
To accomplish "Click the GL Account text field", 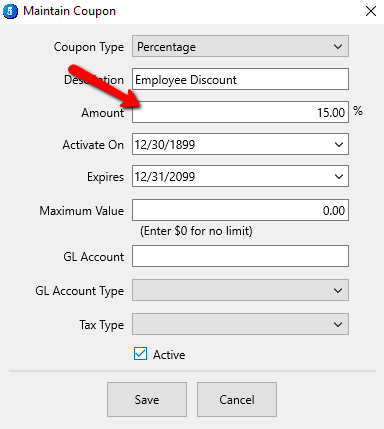I will pos(240,256).
